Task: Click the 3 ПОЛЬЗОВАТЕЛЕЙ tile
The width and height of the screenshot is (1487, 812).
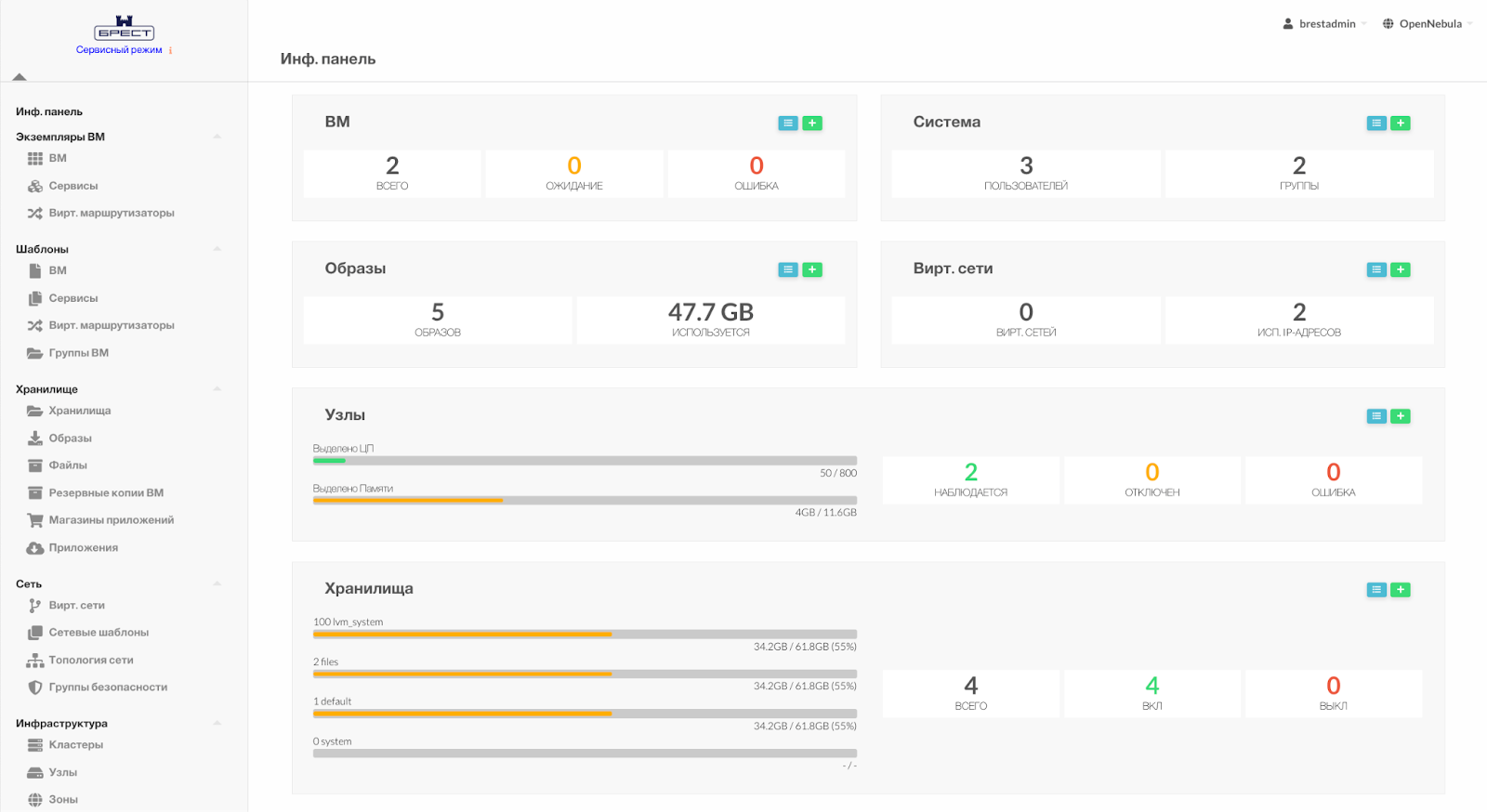Action: click(1026, 174)
